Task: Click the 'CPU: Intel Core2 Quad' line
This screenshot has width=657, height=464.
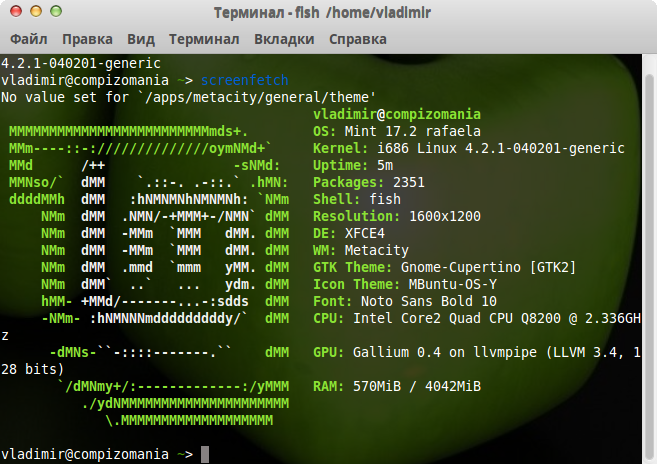Action: 477,319
